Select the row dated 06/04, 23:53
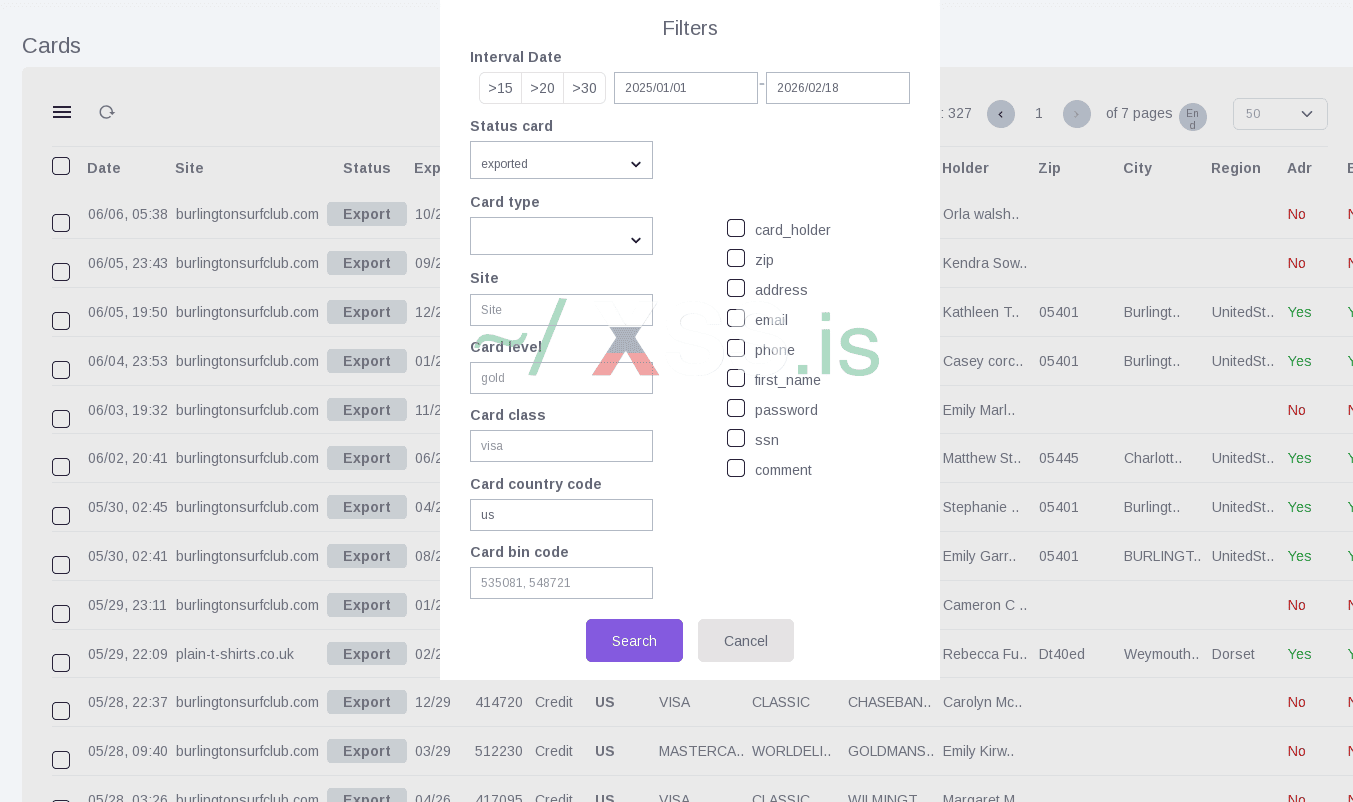Image resolution: width=1353 pixels, height=802 pixels. pyautogui.click(x=61, y=370)
